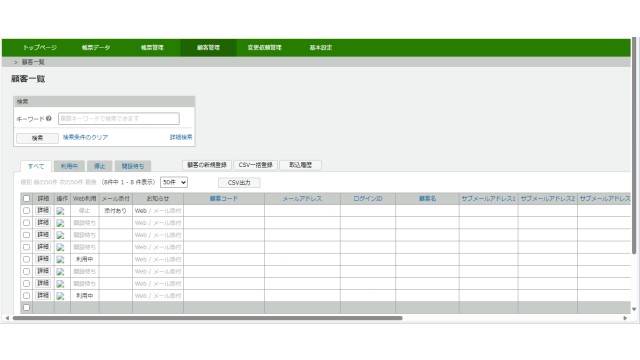The height and width of the screenshot is (360, 640).
Task: Check the checkbox in the seventh table row
Action: click(x=27, y=283)
